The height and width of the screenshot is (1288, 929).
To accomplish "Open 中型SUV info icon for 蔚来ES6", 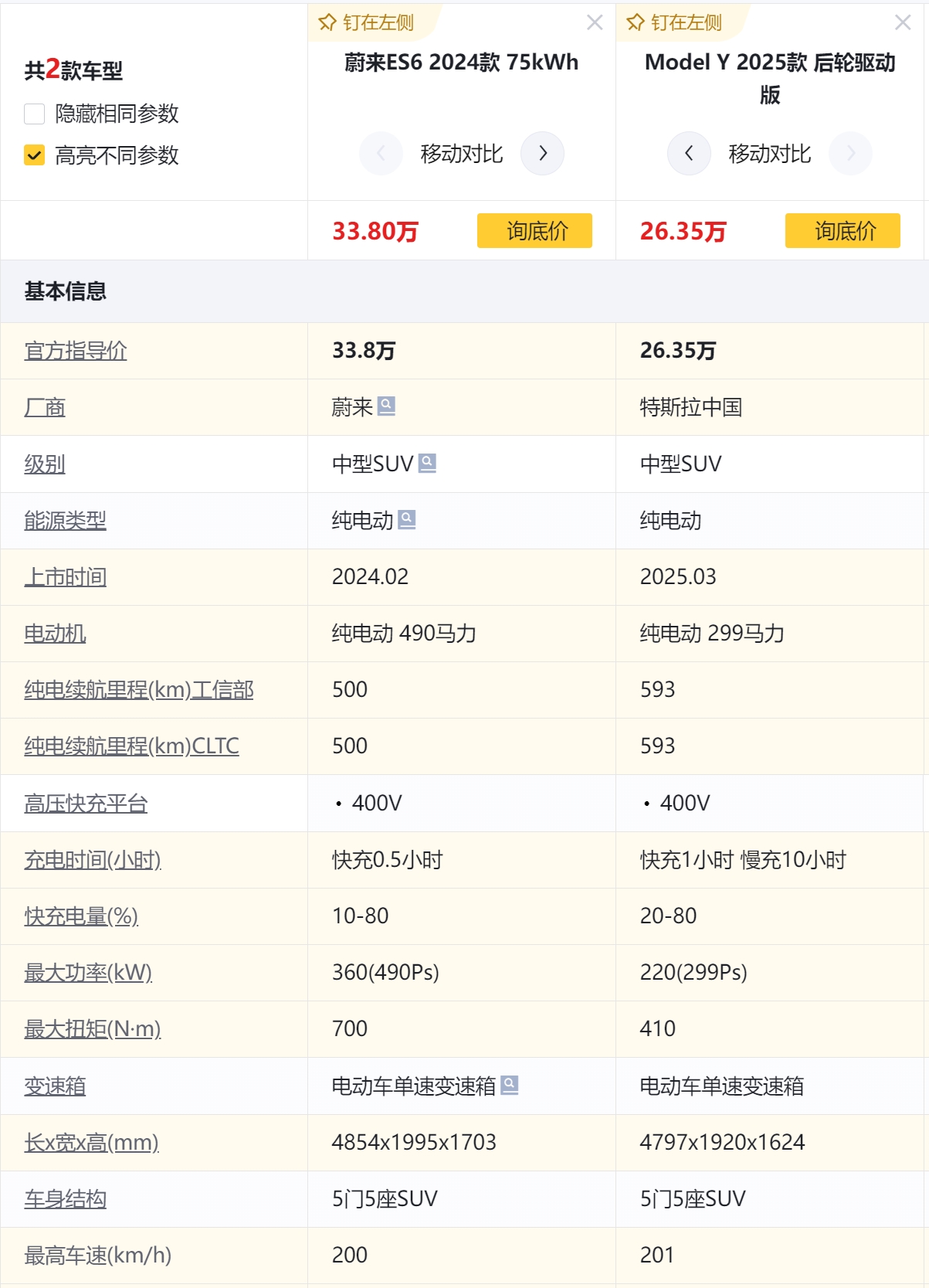I will 427,463.
